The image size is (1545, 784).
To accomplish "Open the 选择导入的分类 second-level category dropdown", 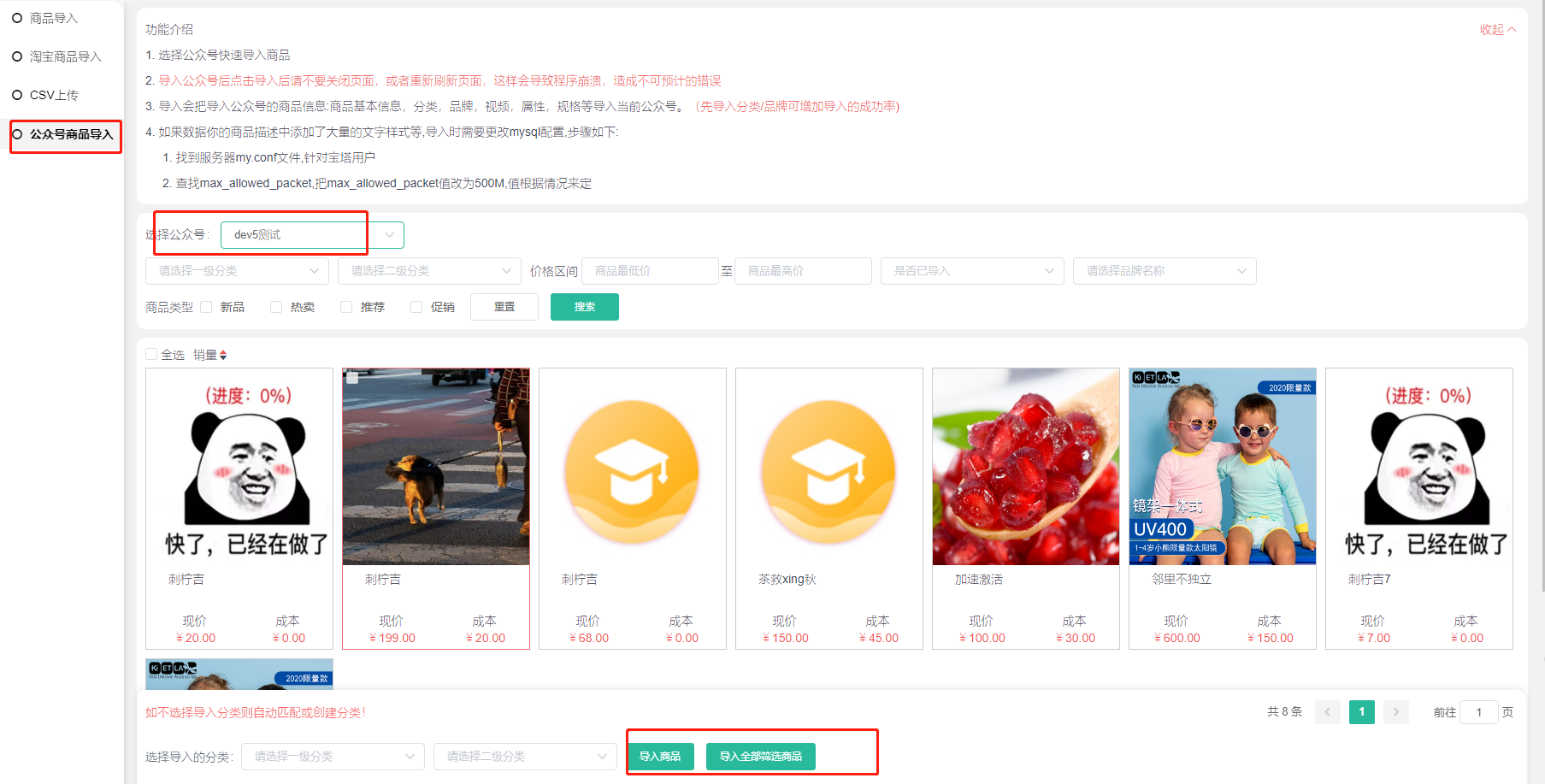I will 525,757.
